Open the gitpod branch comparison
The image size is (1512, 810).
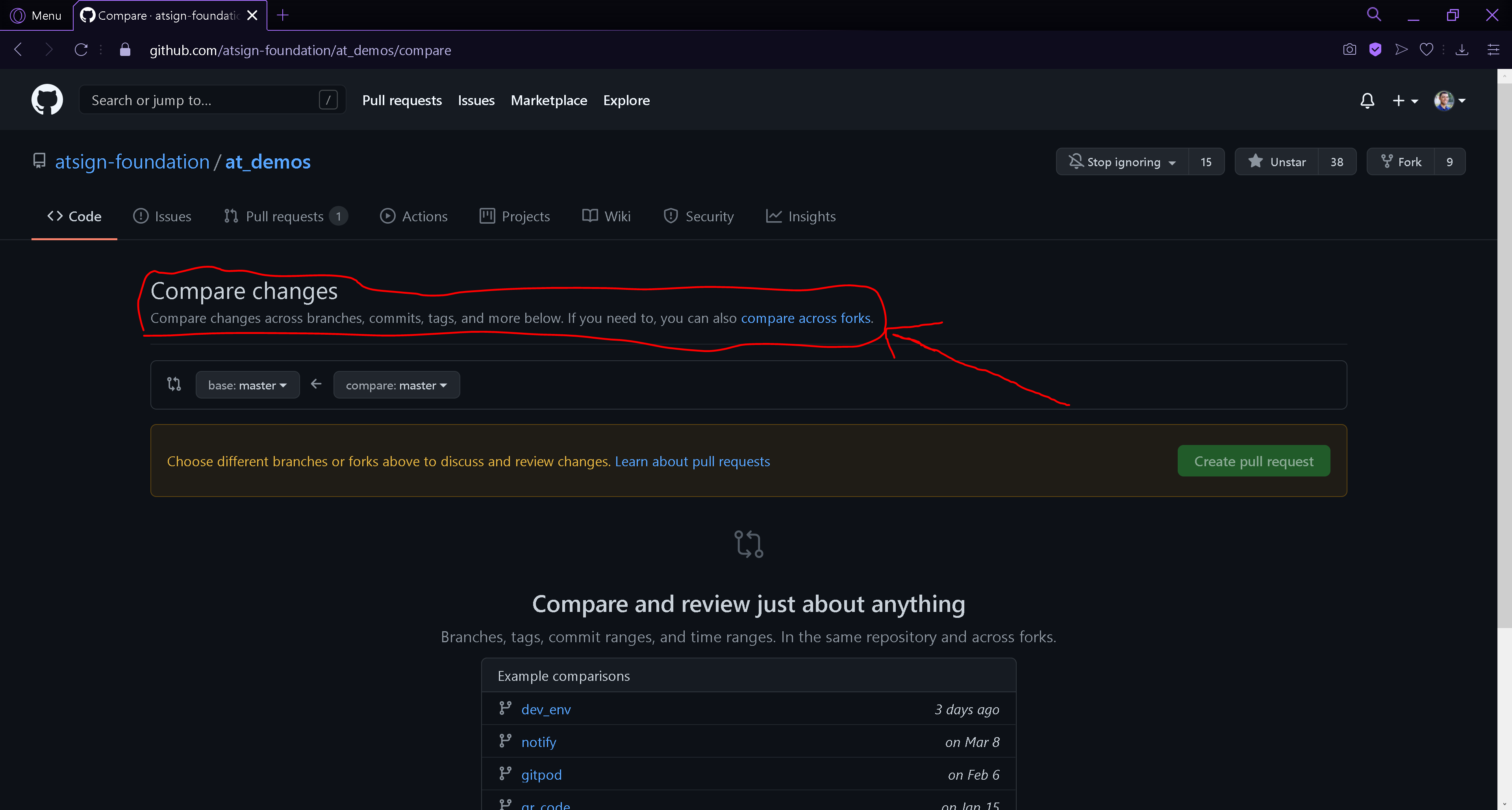pos(541,775)
